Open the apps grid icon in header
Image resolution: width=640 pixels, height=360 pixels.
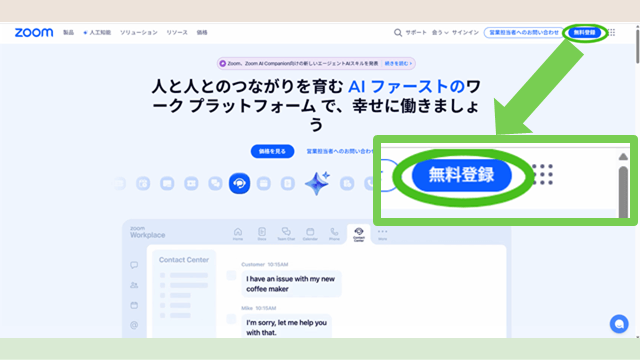[611, 33]
